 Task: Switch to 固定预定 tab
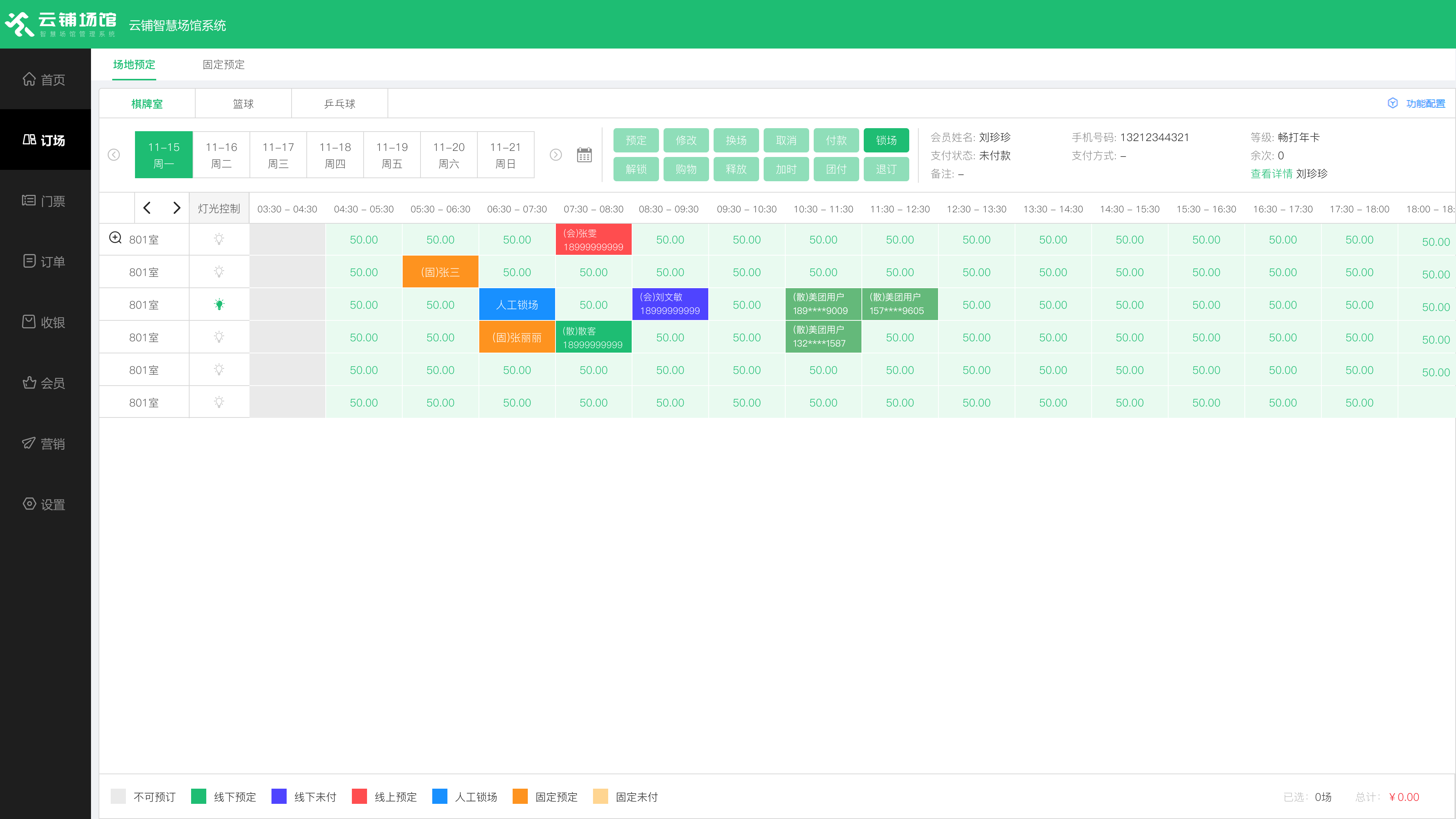coord(223,64)
